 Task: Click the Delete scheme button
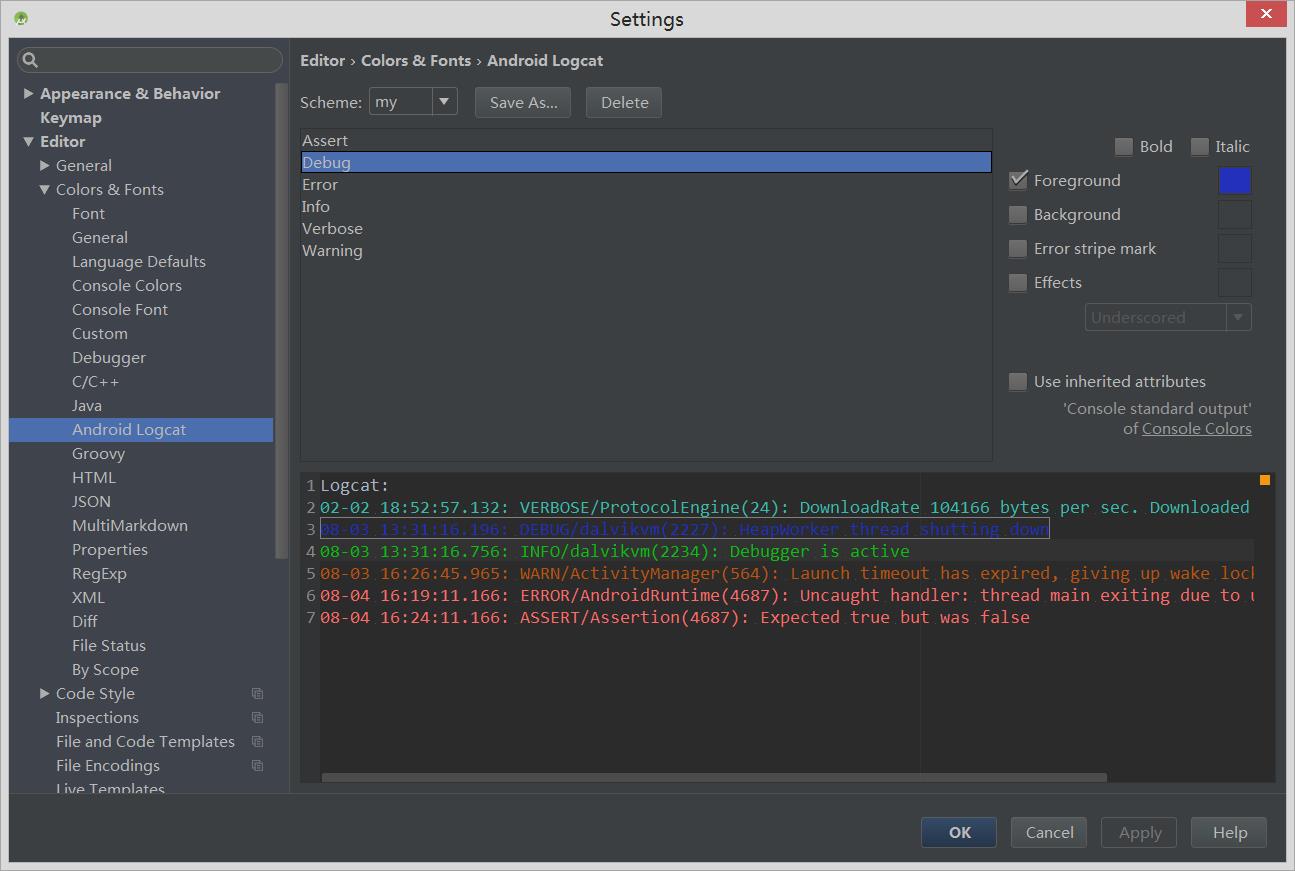pos(624,102)
